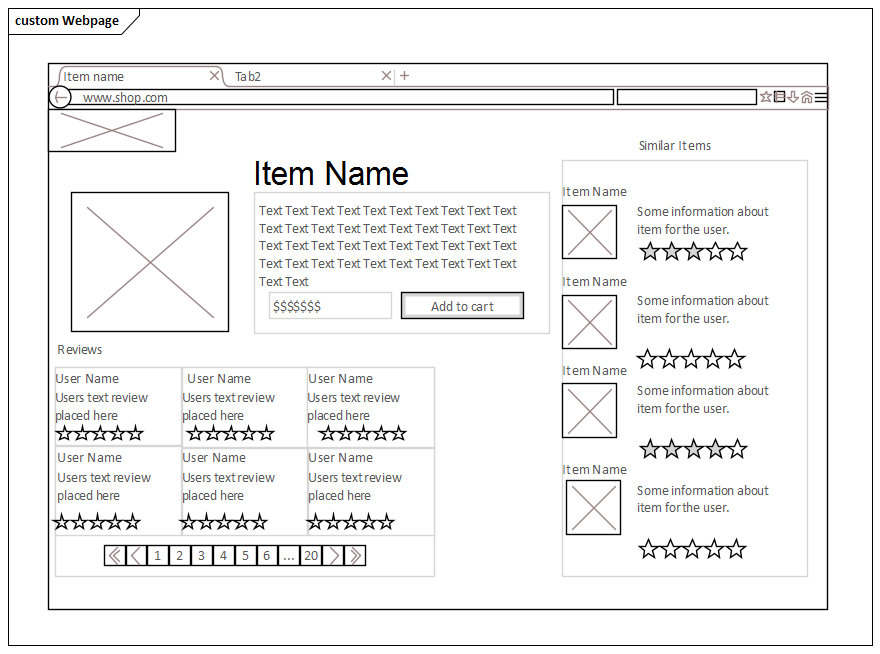Jump to review page 20

coord(310,555)
